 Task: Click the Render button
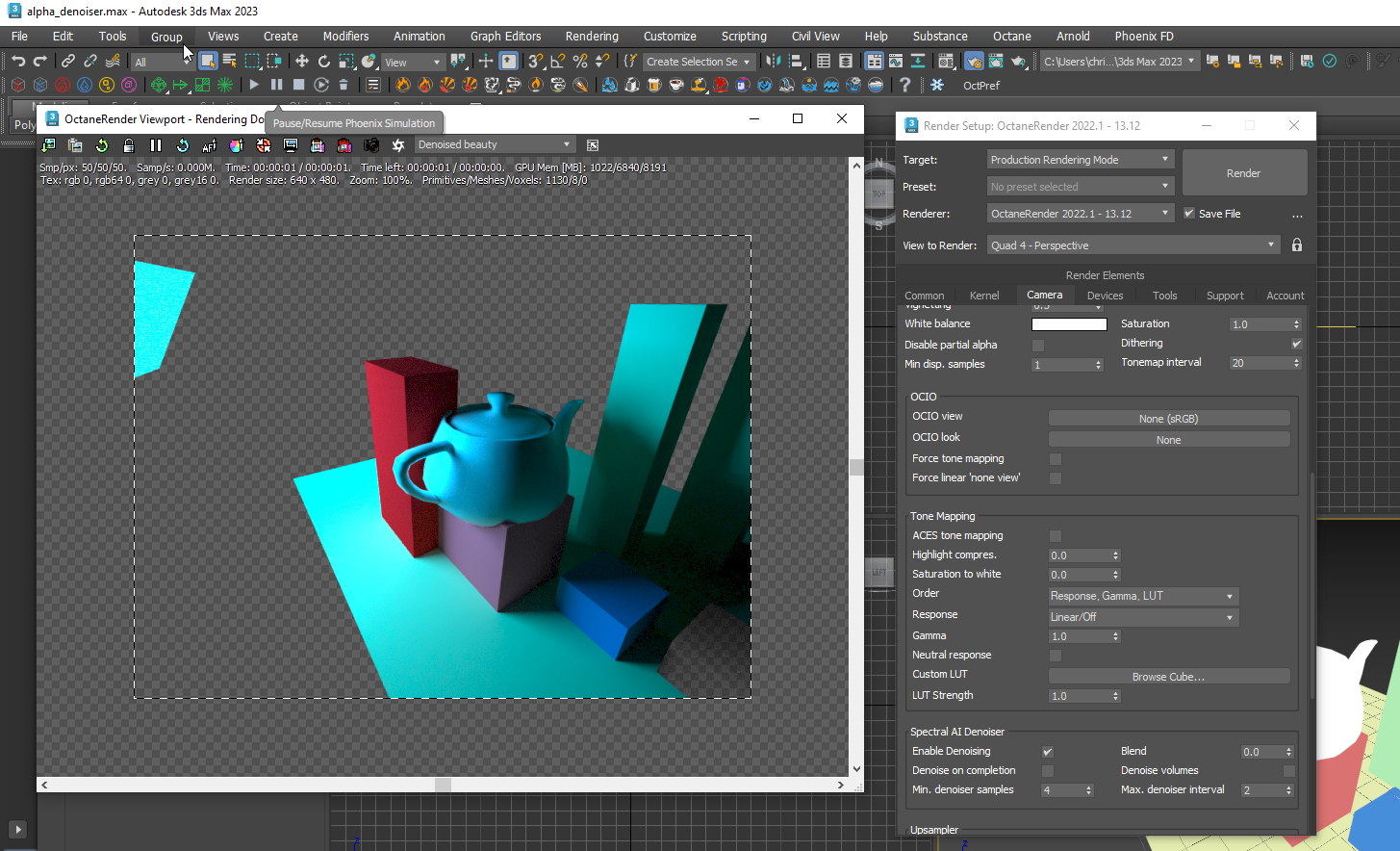[x=1244, y=173]
